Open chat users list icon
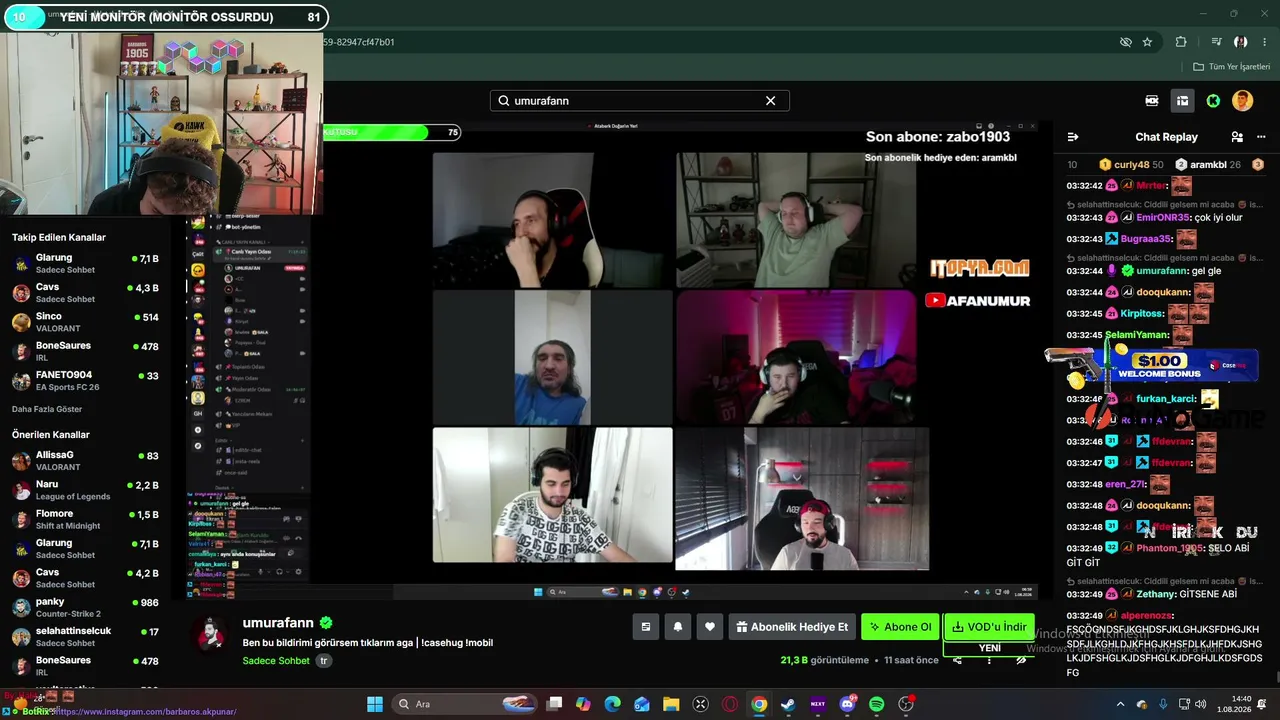 (x=1237, y=137)
